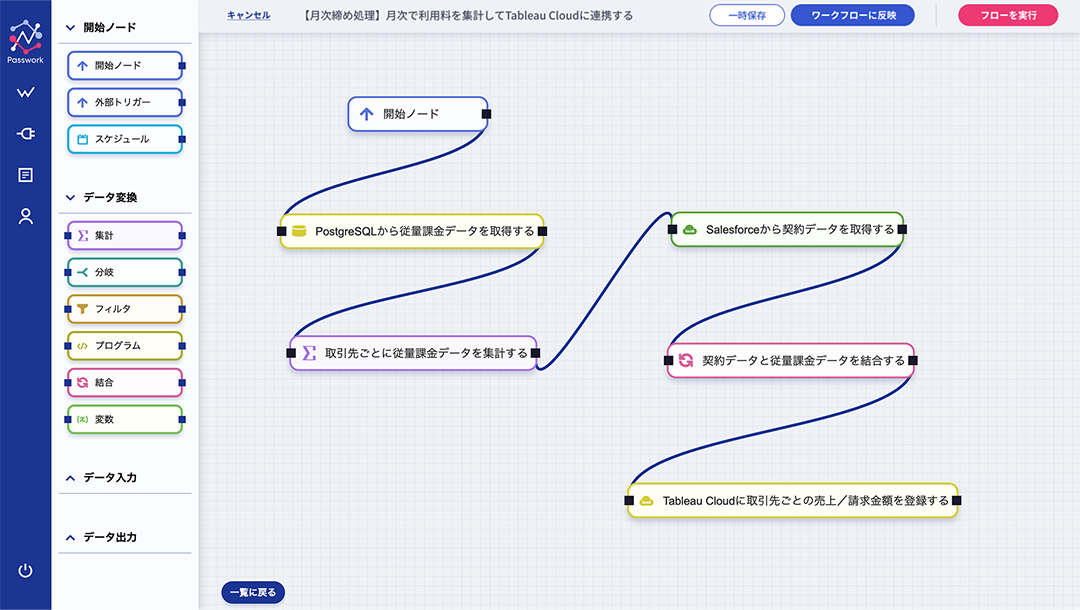Click the 一覧に戻る button
This screenshot has width=1080, height=610.
coord(253,592)
